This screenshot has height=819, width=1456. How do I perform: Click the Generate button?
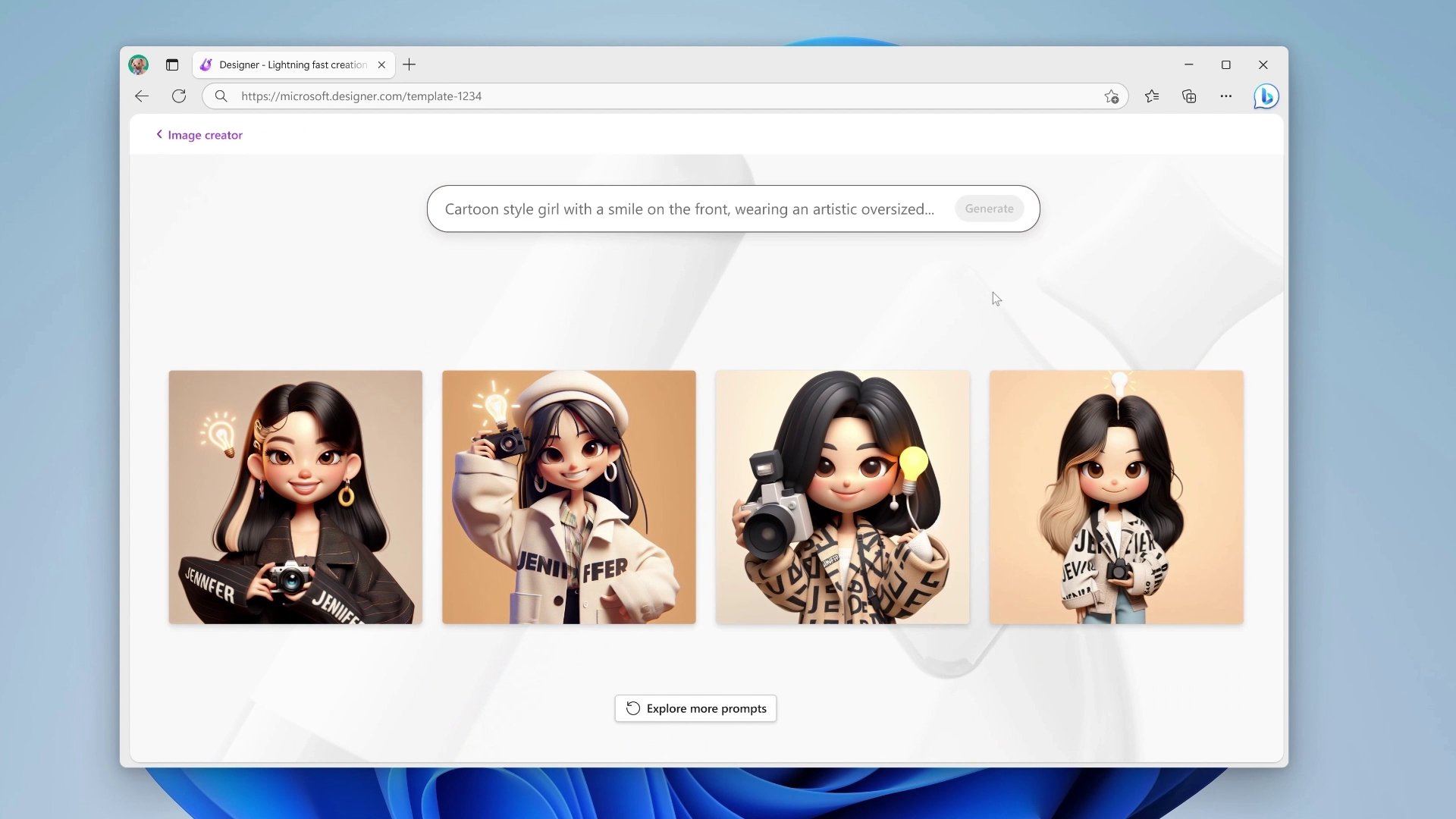coord(989,208)
